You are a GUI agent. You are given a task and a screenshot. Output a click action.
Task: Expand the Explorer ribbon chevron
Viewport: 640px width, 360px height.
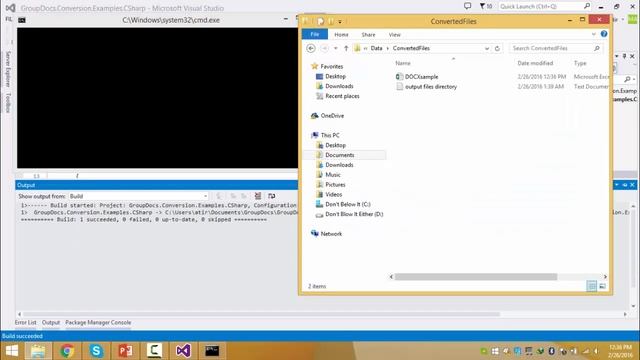[x=594, y=34]
